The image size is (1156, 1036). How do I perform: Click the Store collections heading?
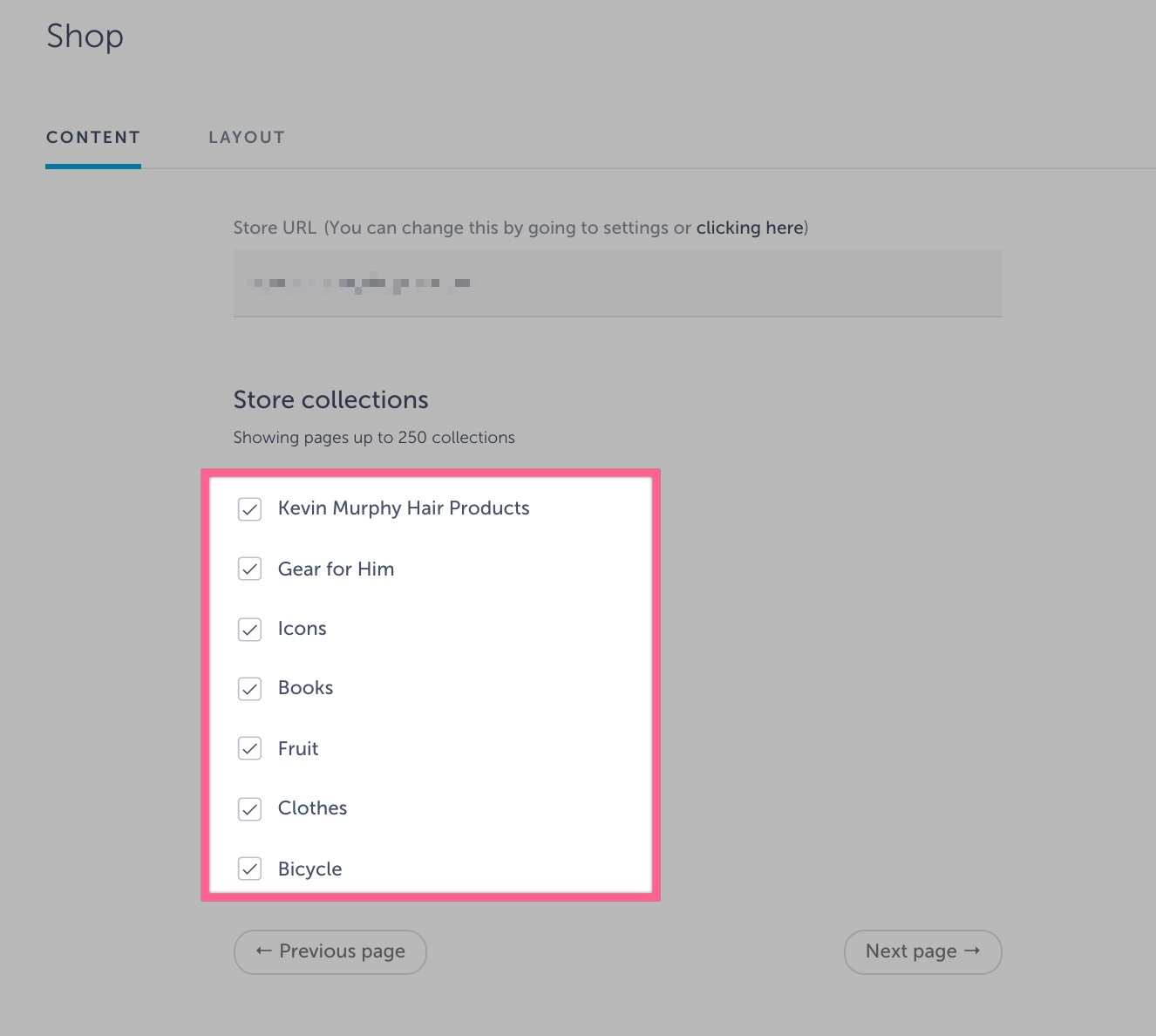pos(330,399)
